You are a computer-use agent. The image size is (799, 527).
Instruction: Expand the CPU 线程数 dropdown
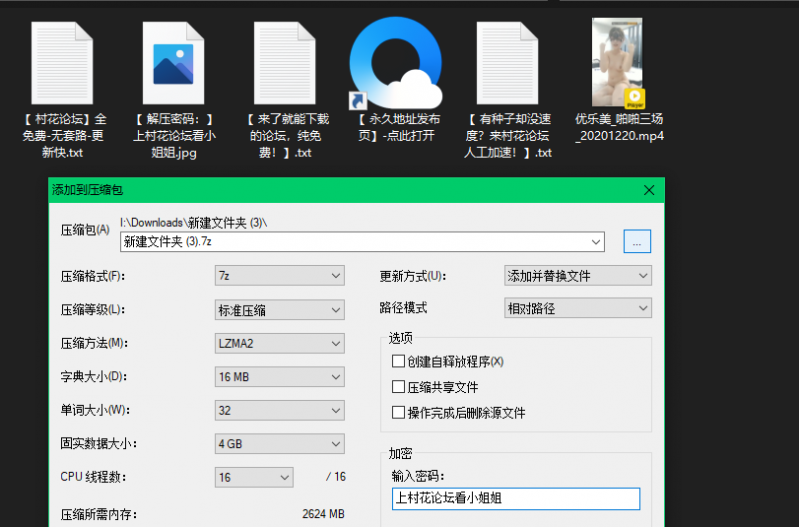(x=254, y=477)
